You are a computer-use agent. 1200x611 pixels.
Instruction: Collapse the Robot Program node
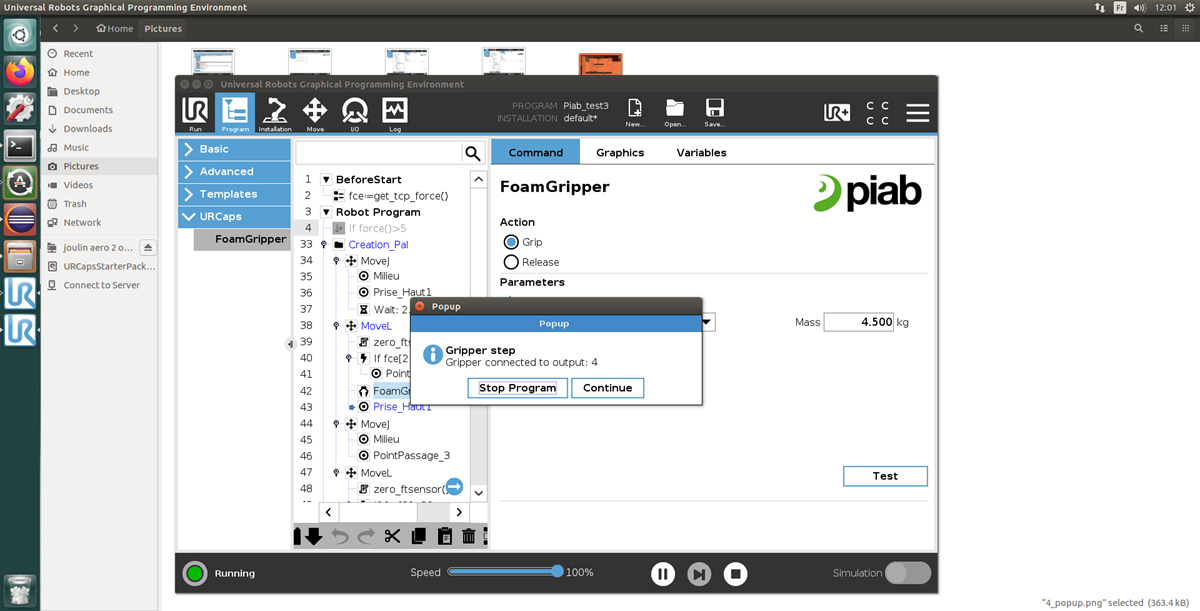click(326, 212)
